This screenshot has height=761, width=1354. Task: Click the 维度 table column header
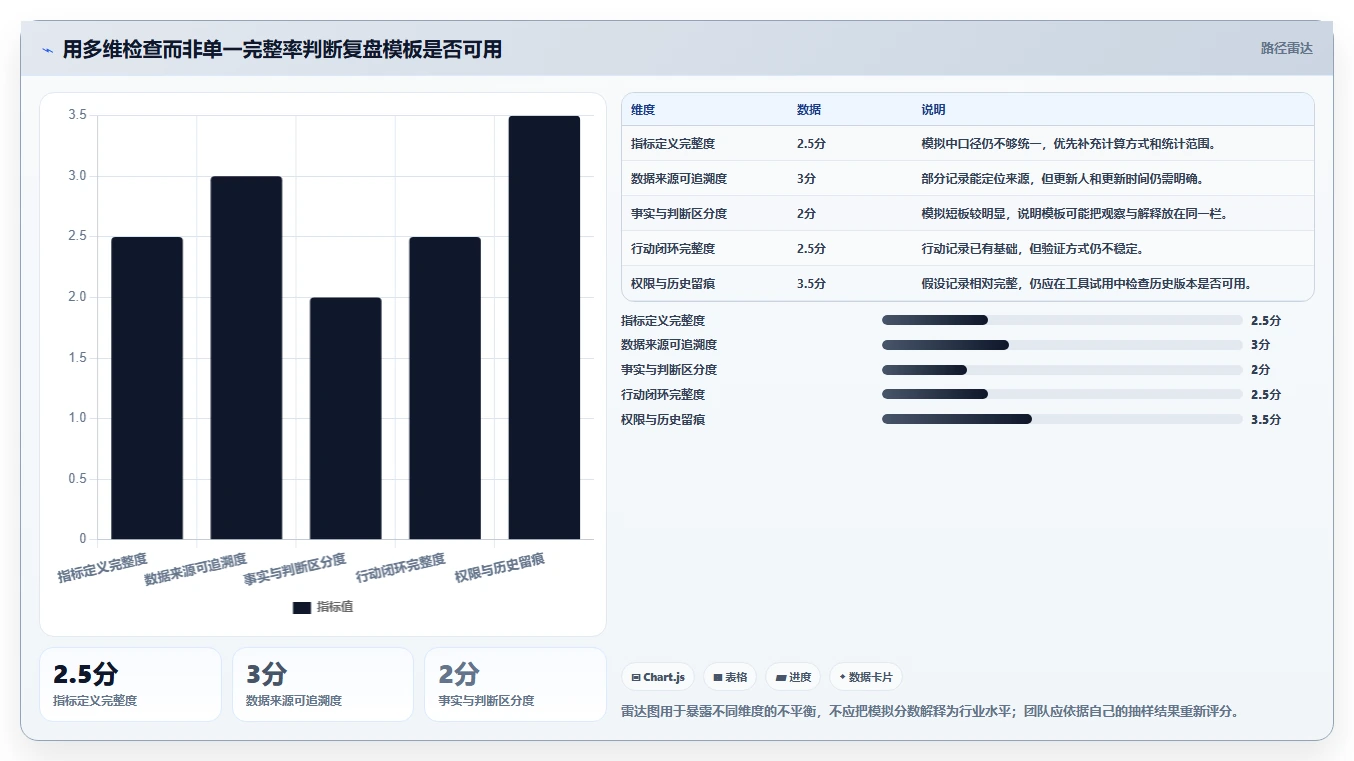coord(643,110)
